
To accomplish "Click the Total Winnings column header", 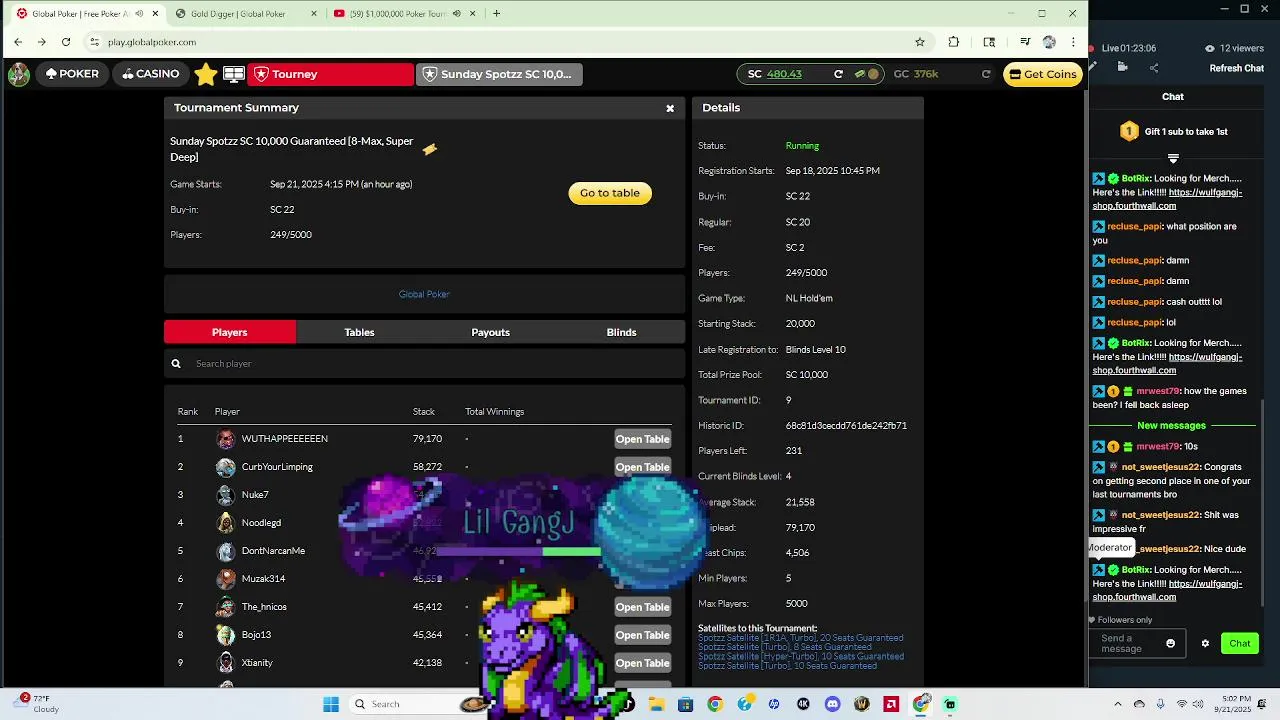I will tap(494, 412).
